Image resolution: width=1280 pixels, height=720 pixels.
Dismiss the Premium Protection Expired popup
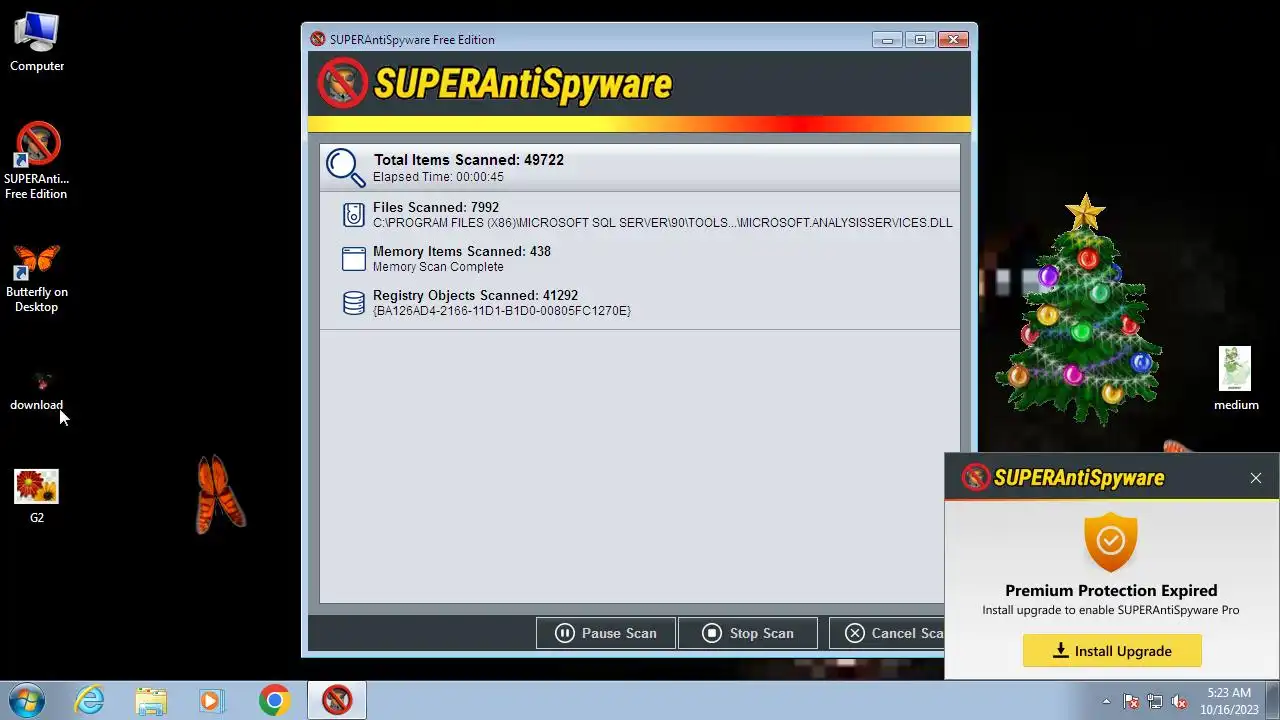pos(1256,478)
